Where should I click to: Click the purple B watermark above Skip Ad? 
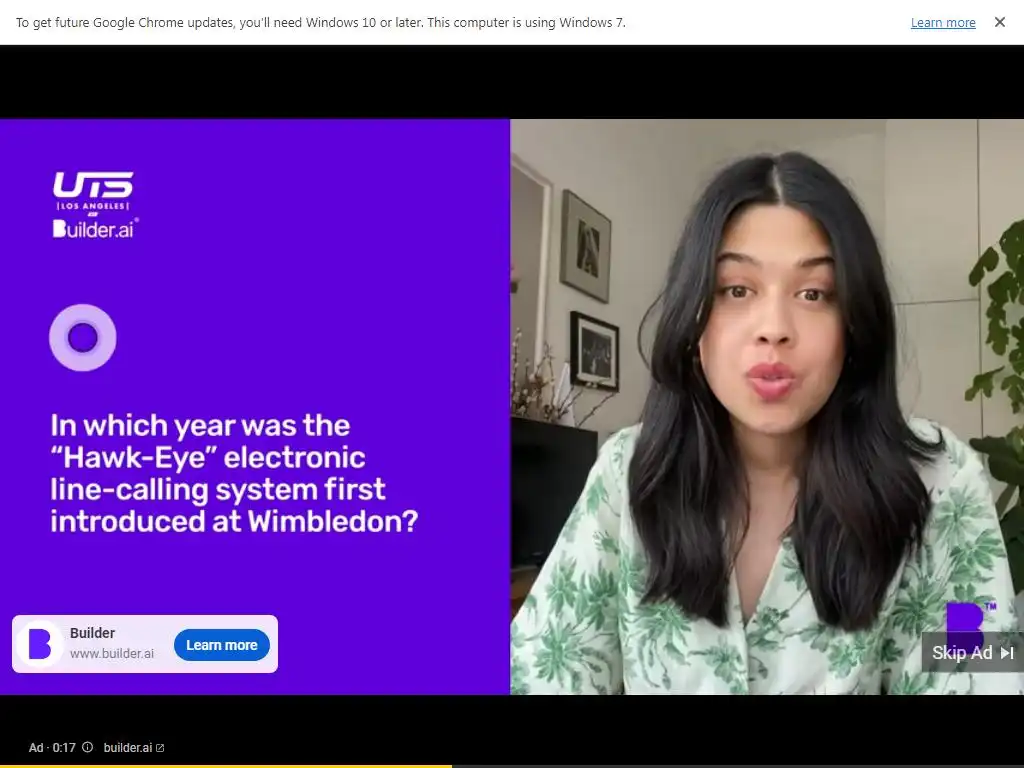tap(968, 618)
